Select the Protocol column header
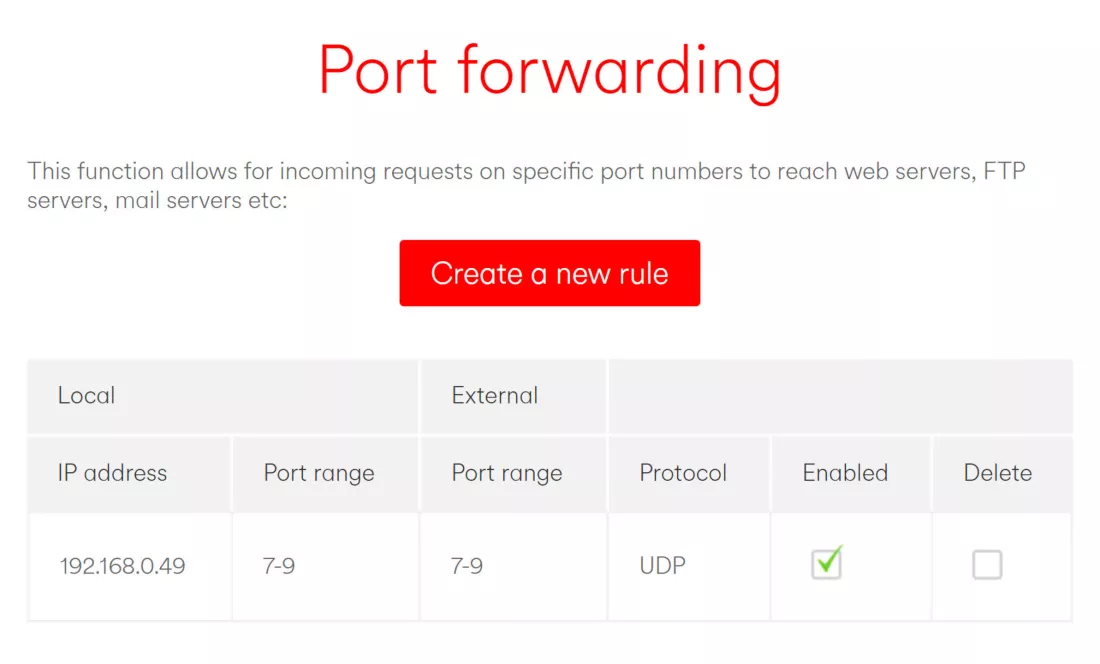This screenshot has height=664, width=1100. (x=683, y=473)
